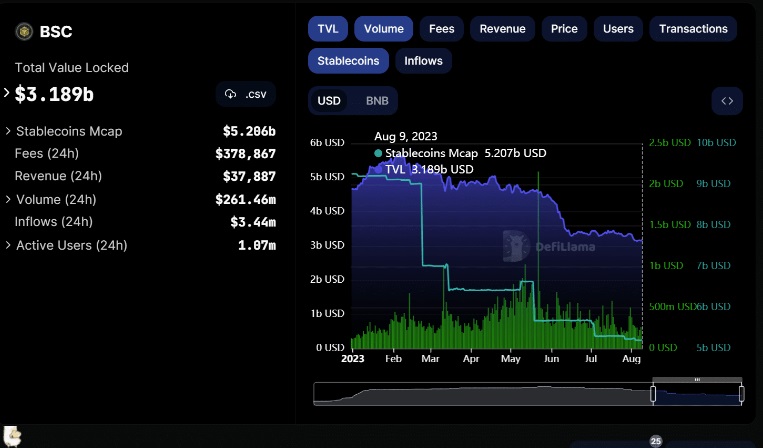
Task: Click the small avatar icon at bottom left
Action: (x=12, y=436)
